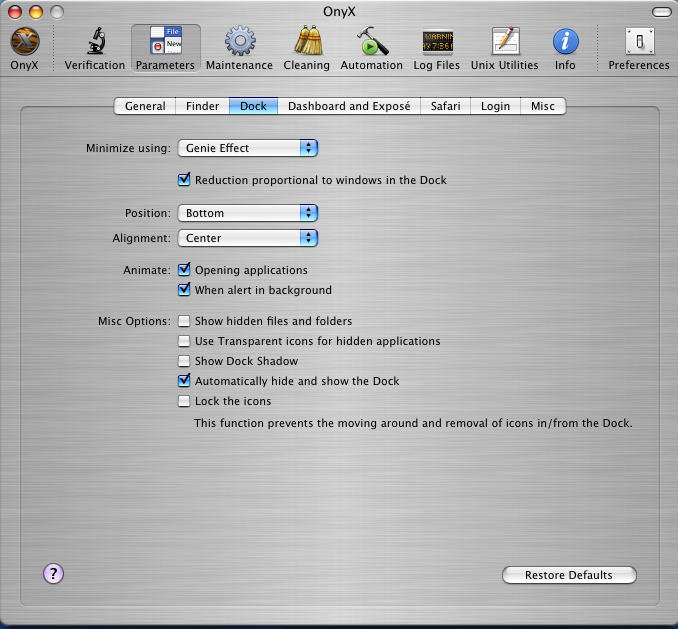The image size is (678, 629).
Task: Click the toolbar toggle pill button
Action: (x=662, y=12)
